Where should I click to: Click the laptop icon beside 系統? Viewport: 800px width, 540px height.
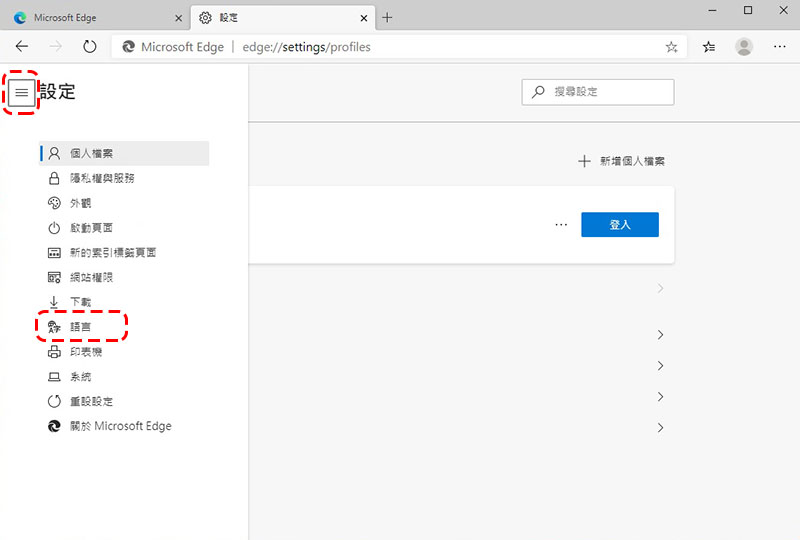(x=54, y=377)
